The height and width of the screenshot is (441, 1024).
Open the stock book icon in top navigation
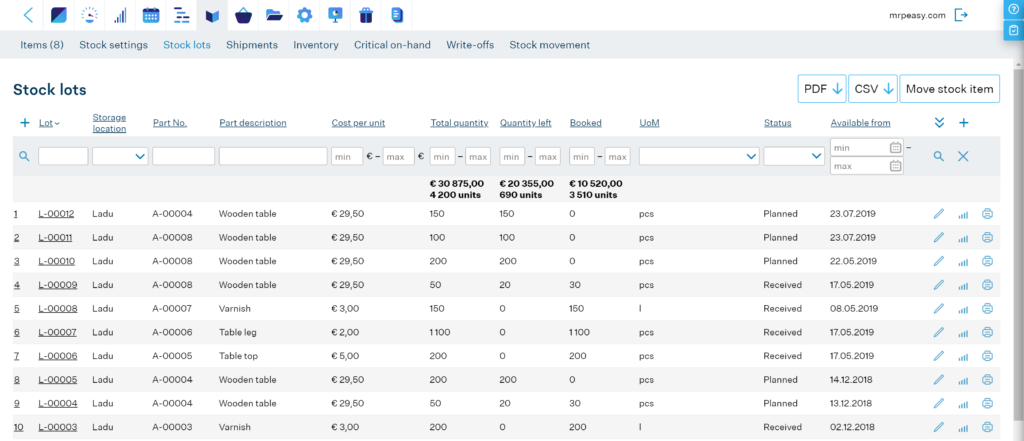tap(212, 15)
